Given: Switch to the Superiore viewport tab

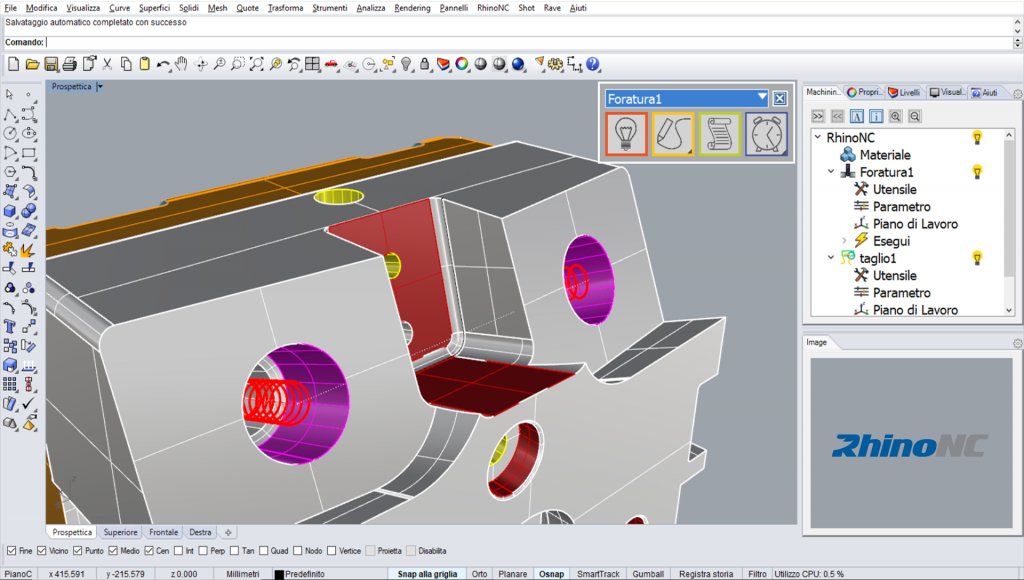Looking at the screenshot, I should [120, 532].
